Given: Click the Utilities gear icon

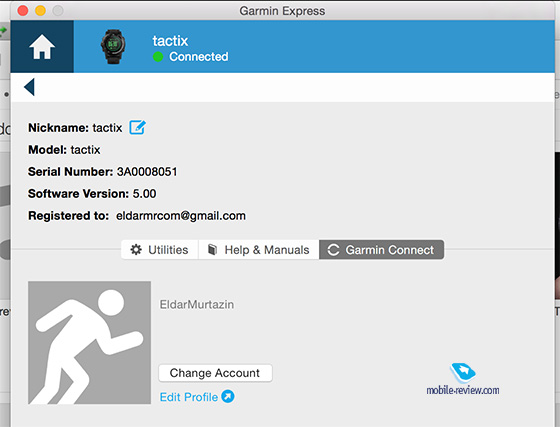Looking at the screenshot, I should click(136, 250).
